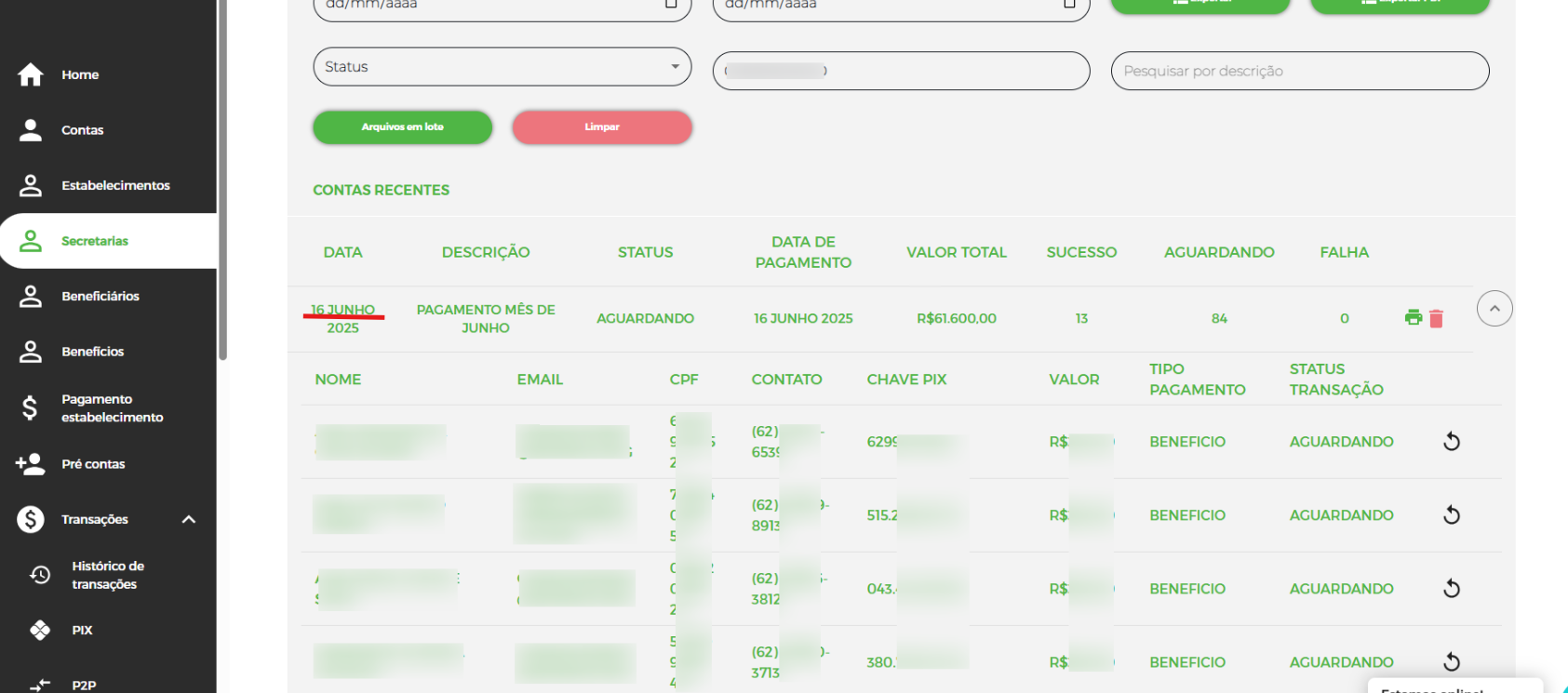The width and height of the screenshot is (1568, 693).
Task: Open Contas in the sidebar
Action: tap(82, 130)
